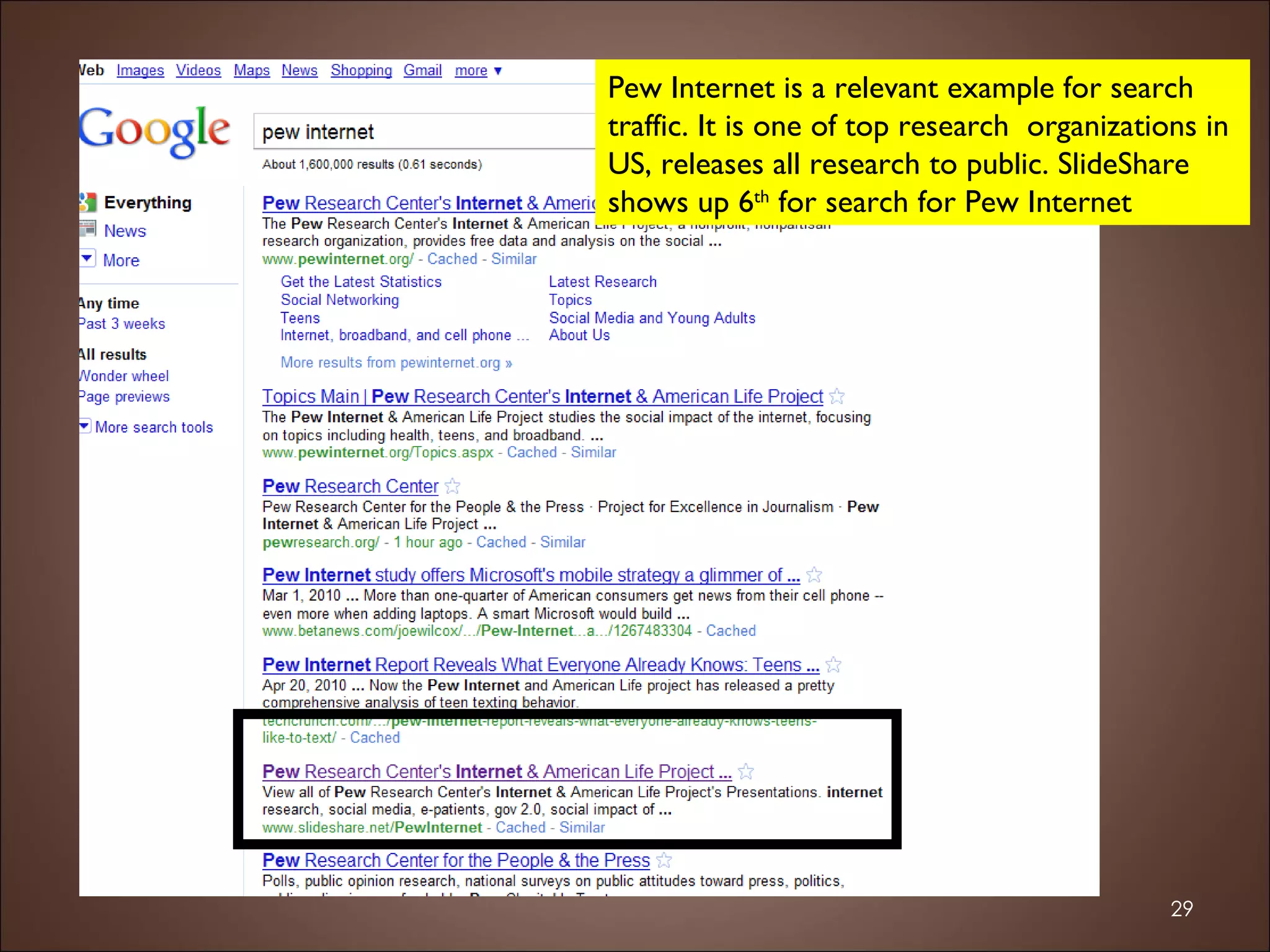Screen dimensions: 1270x952
Task: Star the SlideShare American Life Project result
Action: pyautogui.click(x=746, y=772)
